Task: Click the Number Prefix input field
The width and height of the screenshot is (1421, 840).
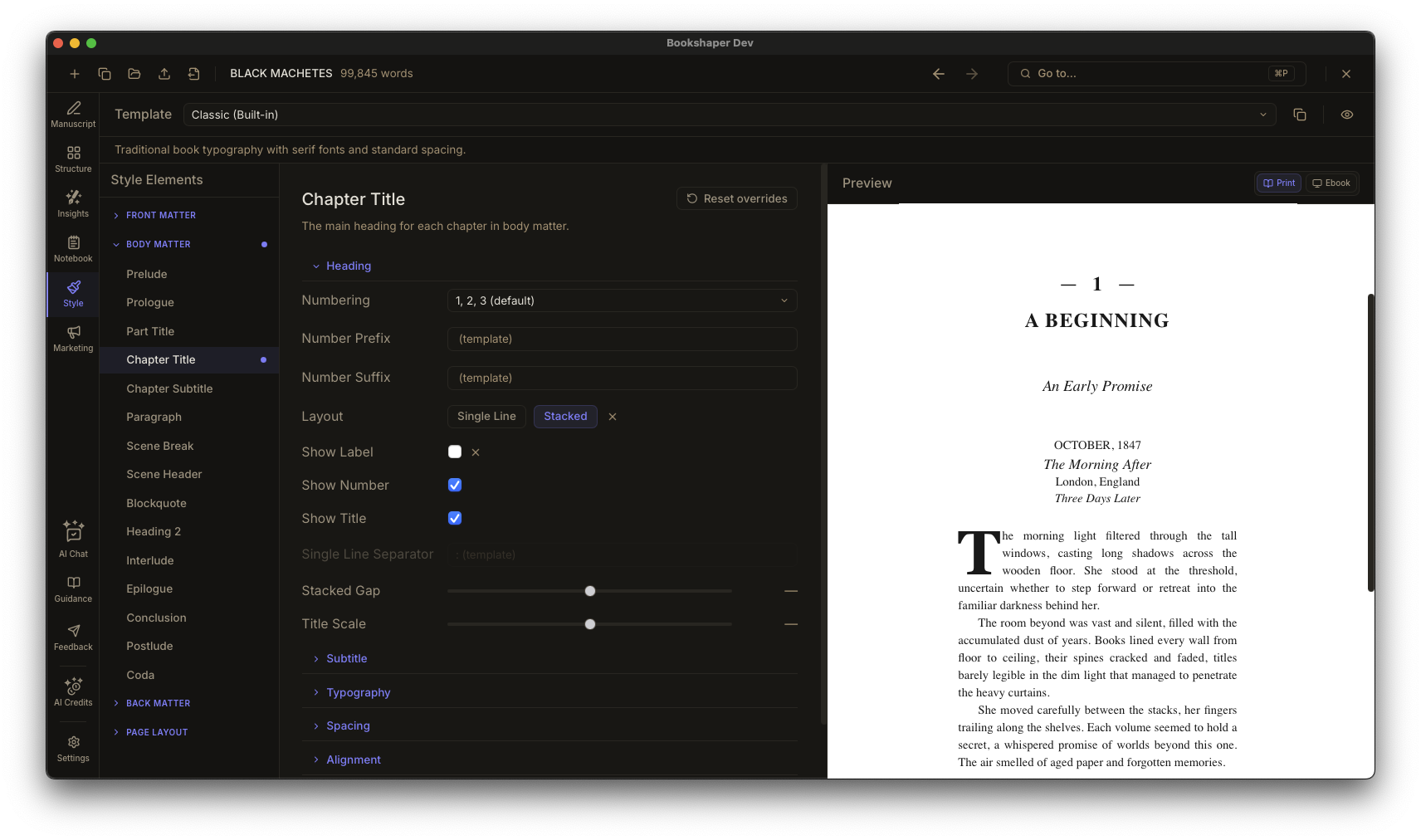Action: coord(622,339)
